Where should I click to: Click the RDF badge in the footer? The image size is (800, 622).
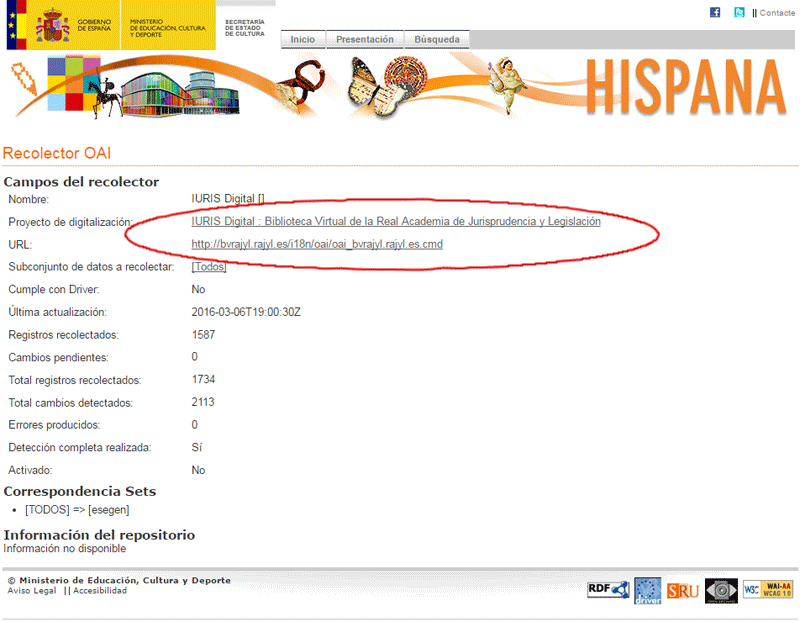[608, 590]
